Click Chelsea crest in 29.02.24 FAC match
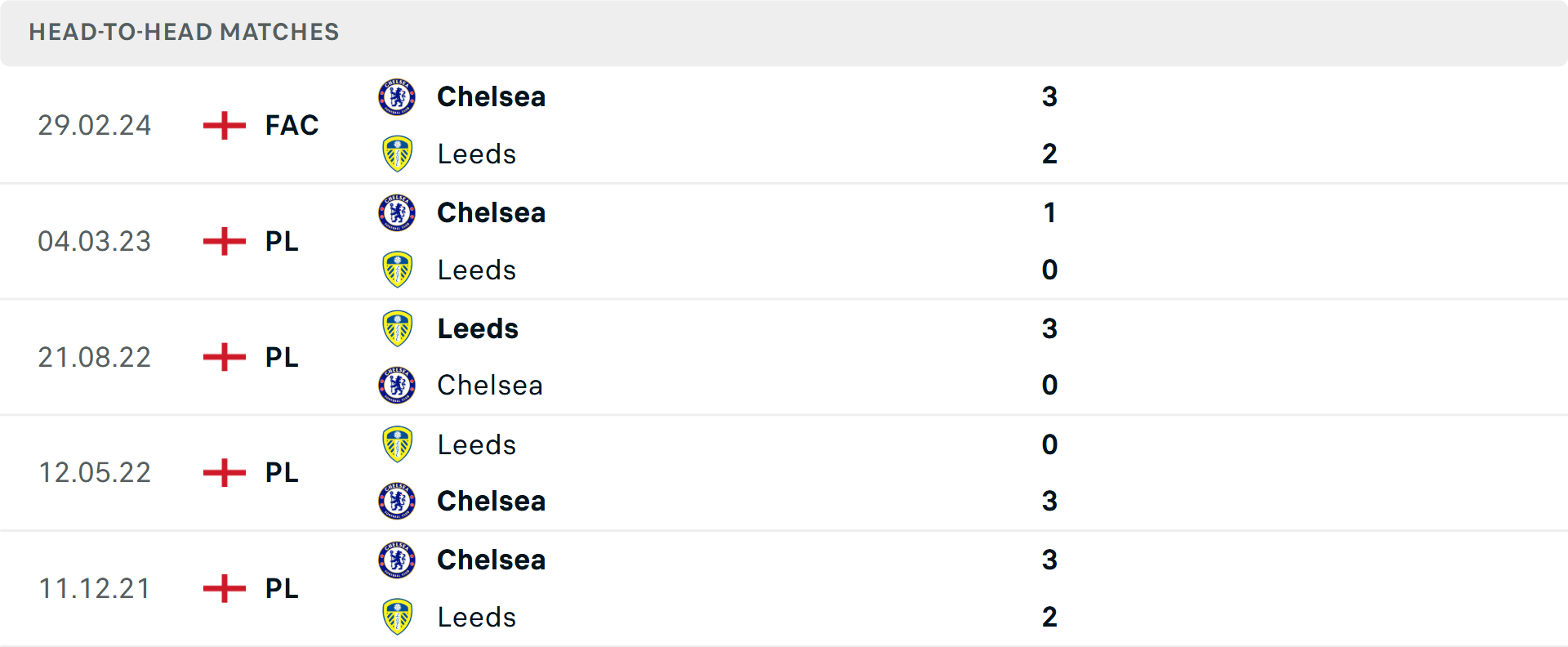1568x647 pixels. click(397, 97)
